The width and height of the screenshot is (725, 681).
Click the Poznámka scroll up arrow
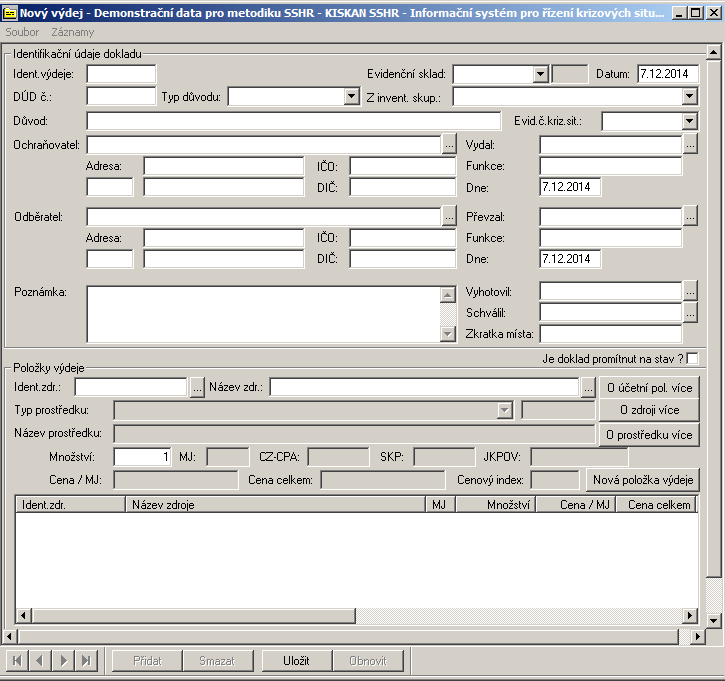click(x=448, y=294)
